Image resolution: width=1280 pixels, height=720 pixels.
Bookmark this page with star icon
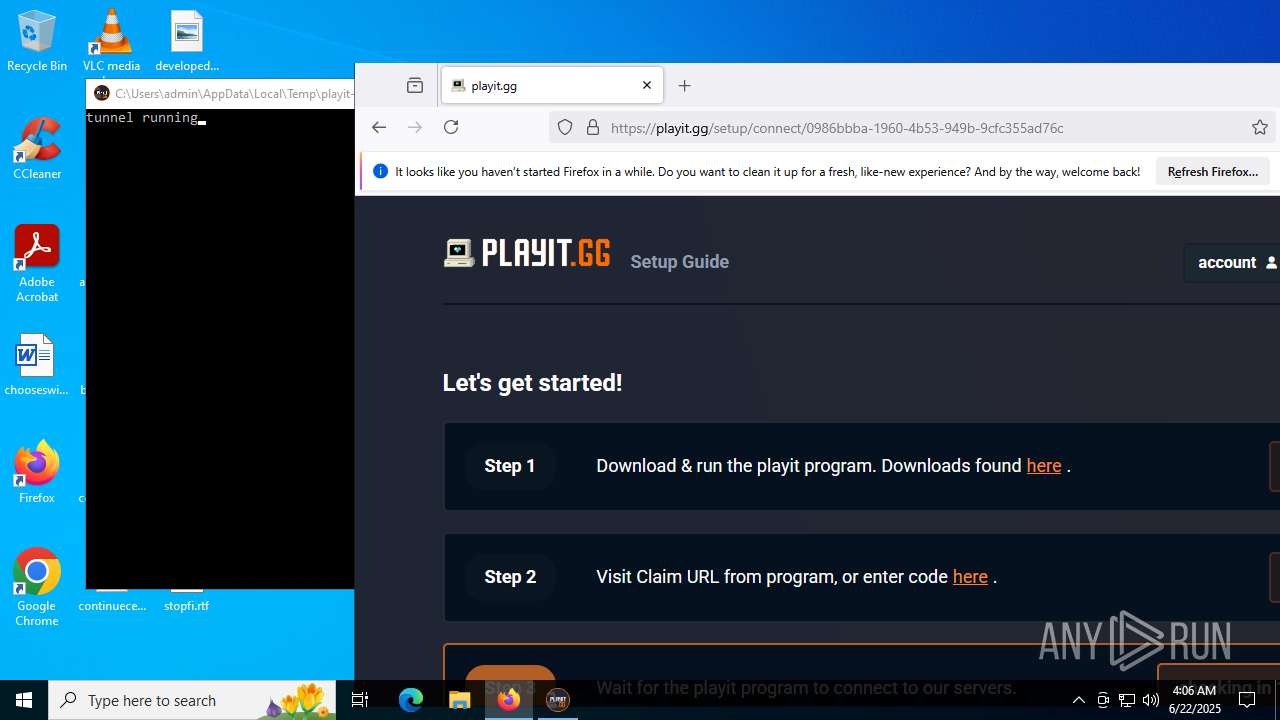[1260, 127]
